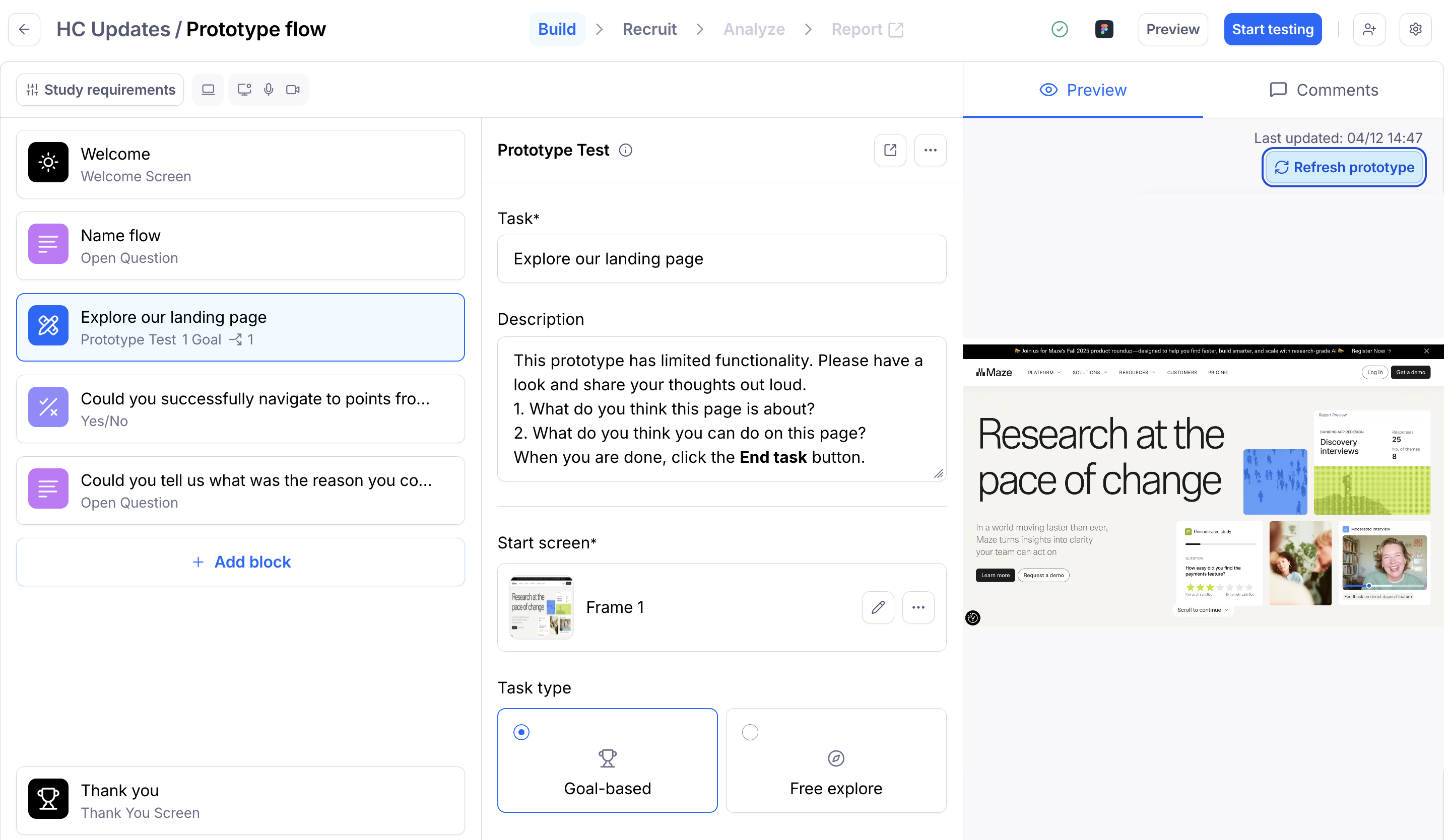1449x840 pixels.
Task: Click the Task name input field
Action: [x=721, y=258]
